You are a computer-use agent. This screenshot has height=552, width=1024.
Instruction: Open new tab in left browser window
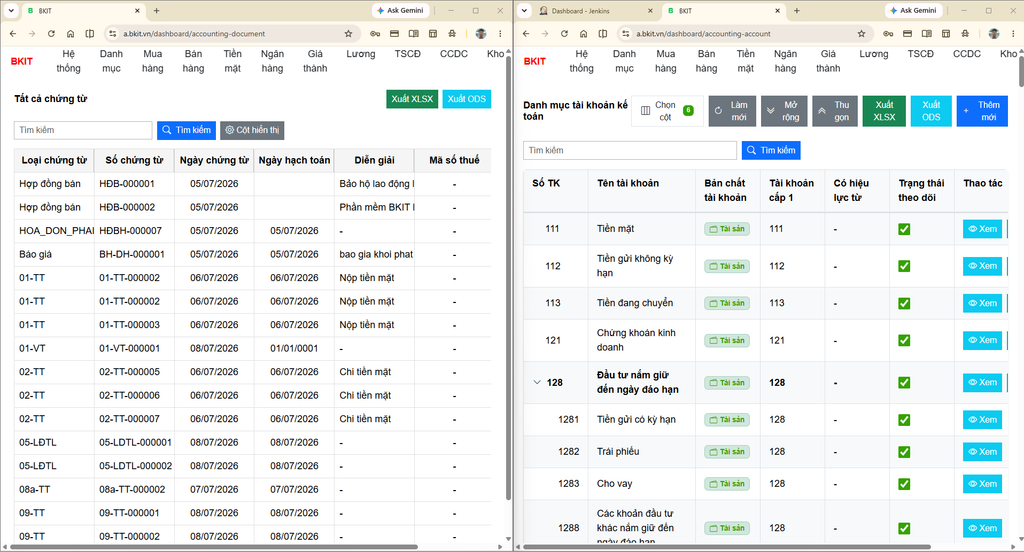(x=156, y=10)
